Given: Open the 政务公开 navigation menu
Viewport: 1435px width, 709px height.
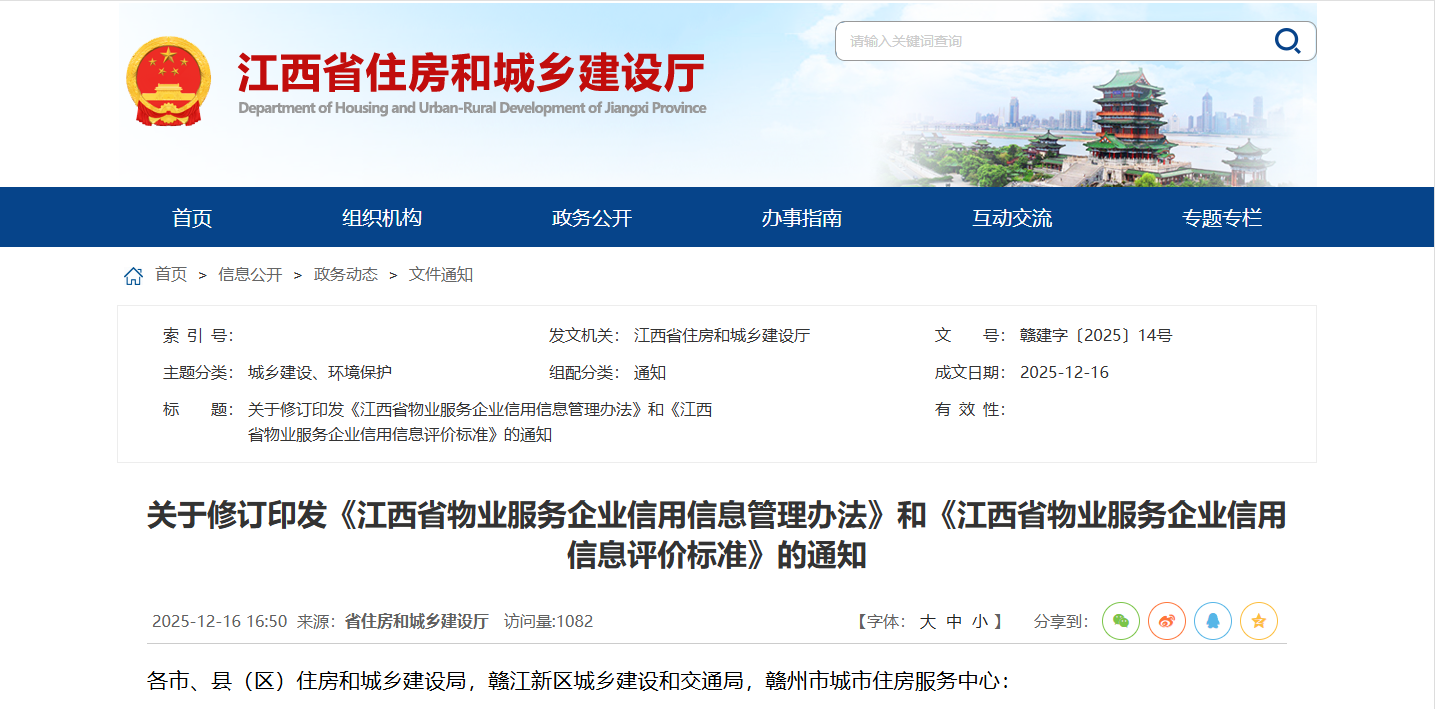Looking at the screenshot, I should (592, 218).
